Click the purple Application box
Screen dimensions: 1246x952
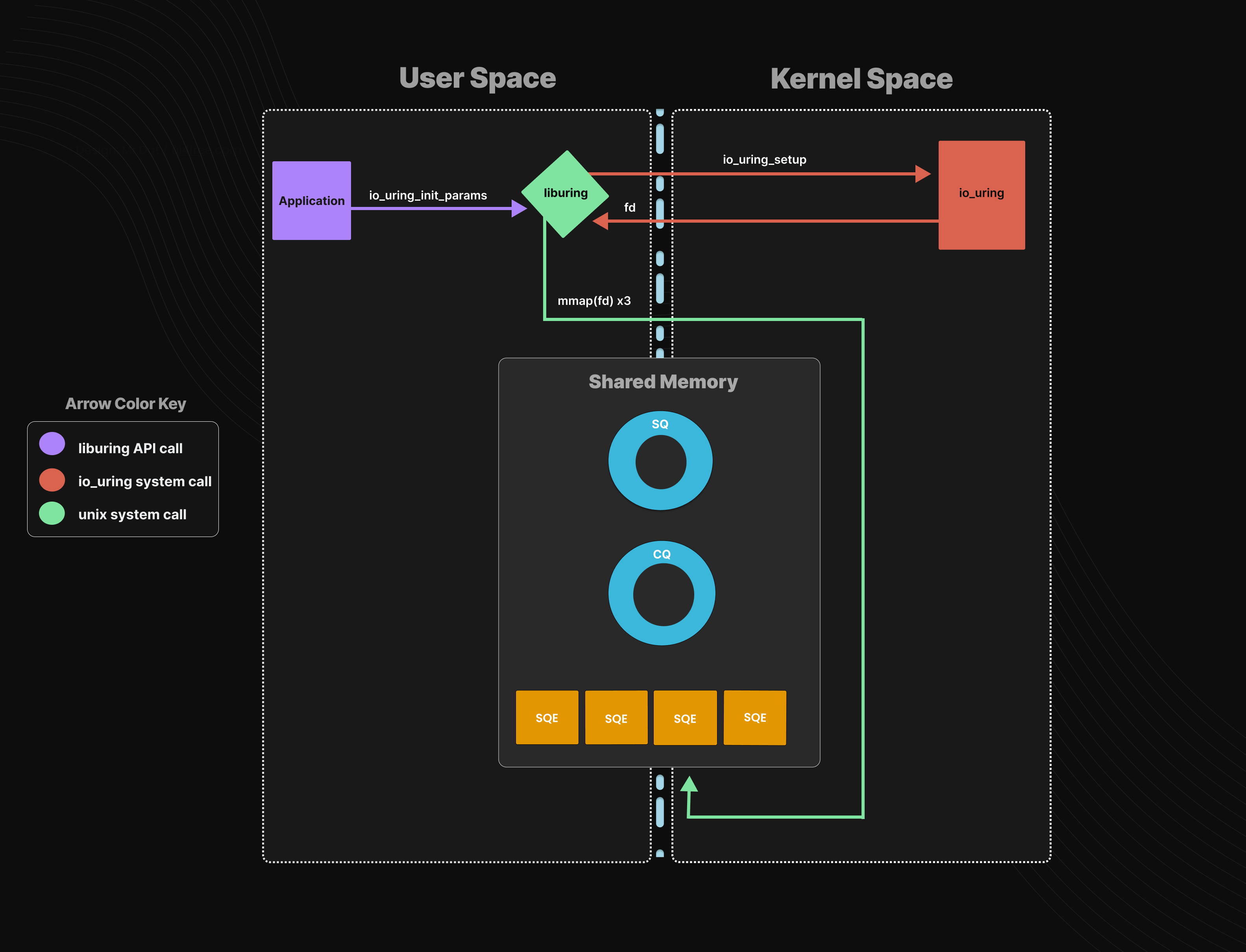point(311,201)
